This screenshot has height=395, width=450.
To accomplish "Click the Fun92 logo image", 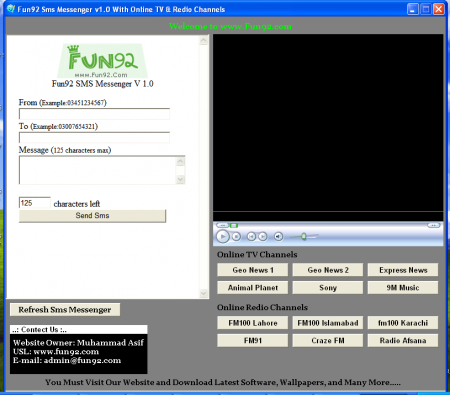I will click(102, 61).
